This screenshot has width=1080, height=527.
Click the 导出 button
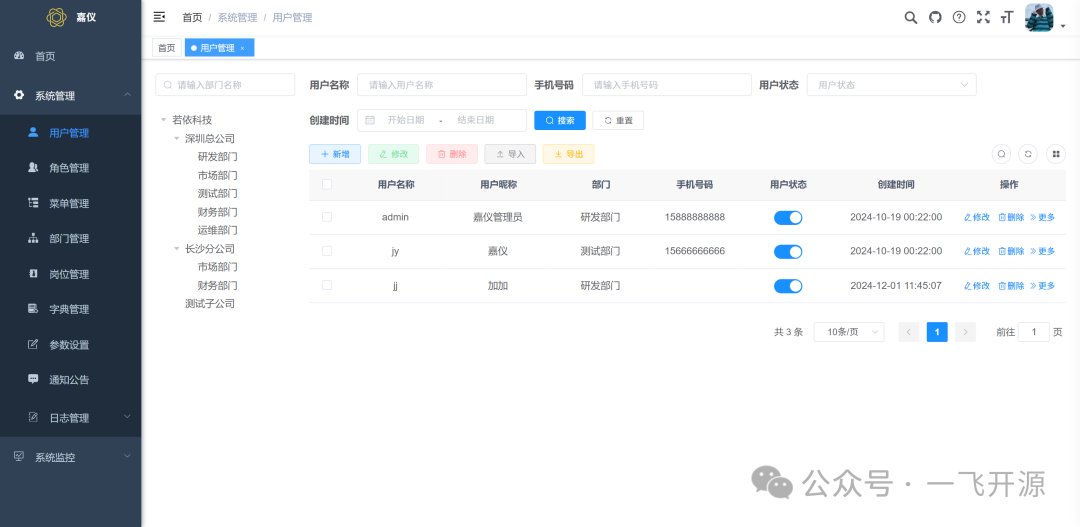click(568, 154)
